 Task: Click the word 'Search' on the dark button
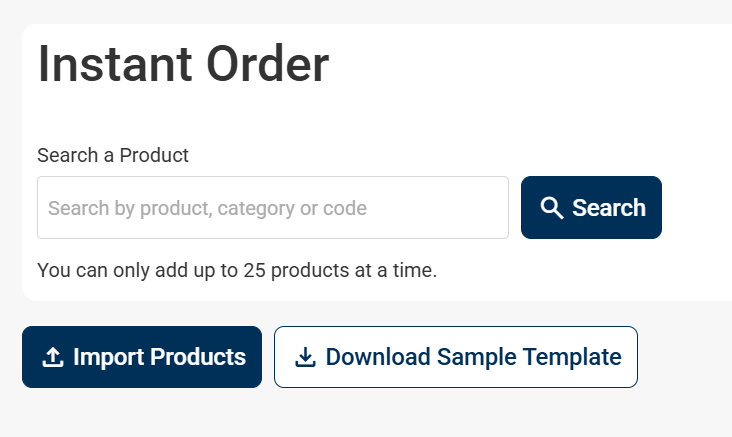pos(609,208)
